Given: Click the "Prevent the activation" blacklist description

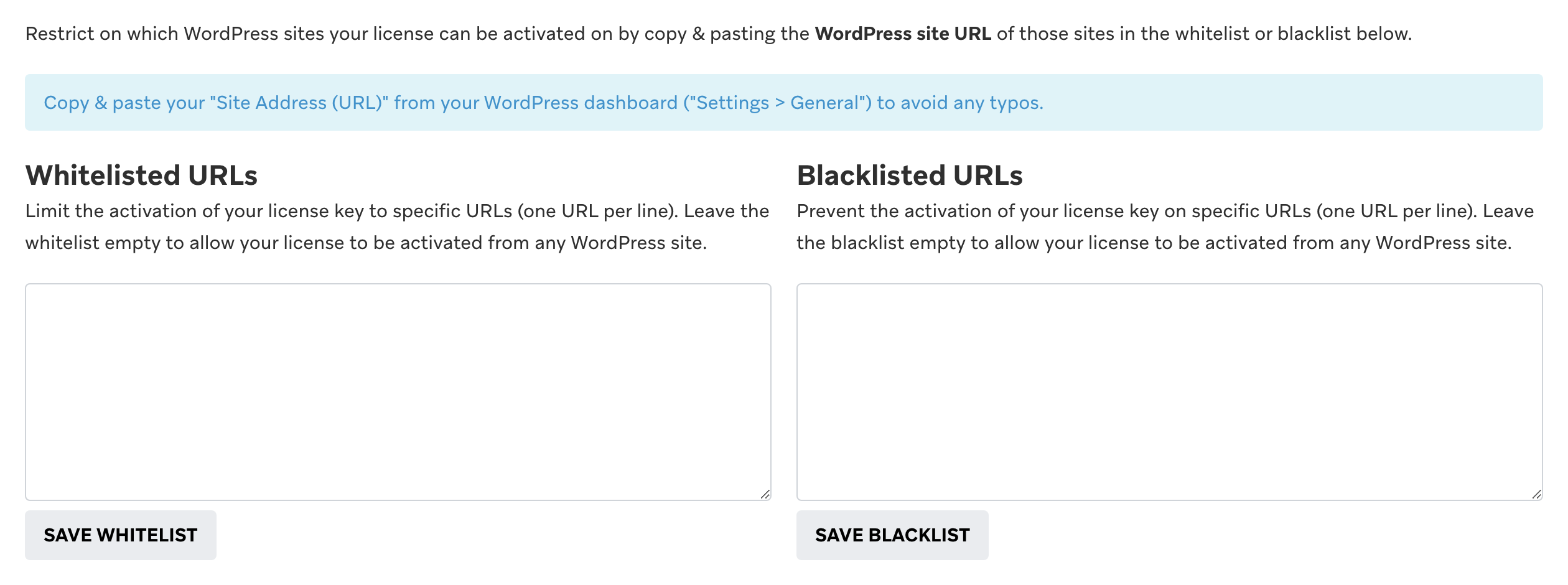Looking at the screenshot, I should 1165,211.
